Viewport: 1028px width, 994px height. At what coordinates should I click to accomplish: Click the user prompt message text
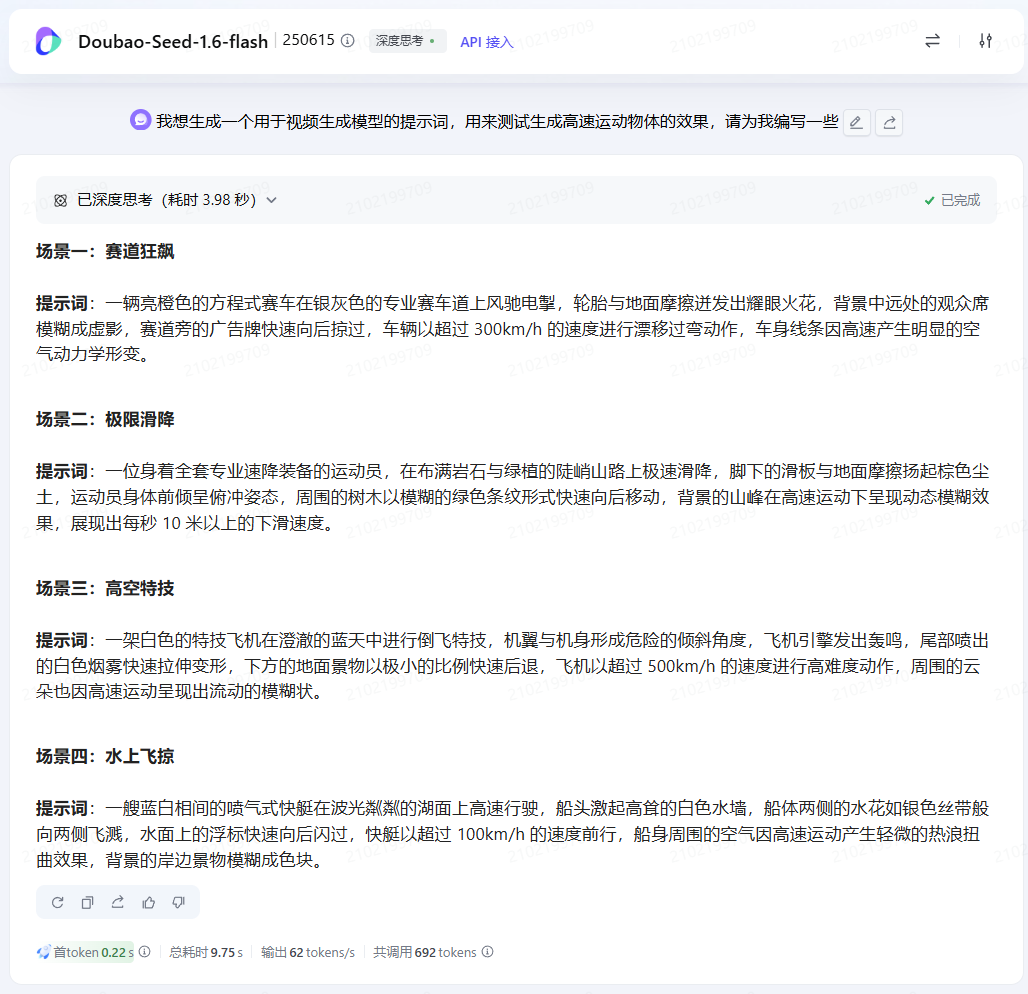pyautogui.click(x=497, y=121)
